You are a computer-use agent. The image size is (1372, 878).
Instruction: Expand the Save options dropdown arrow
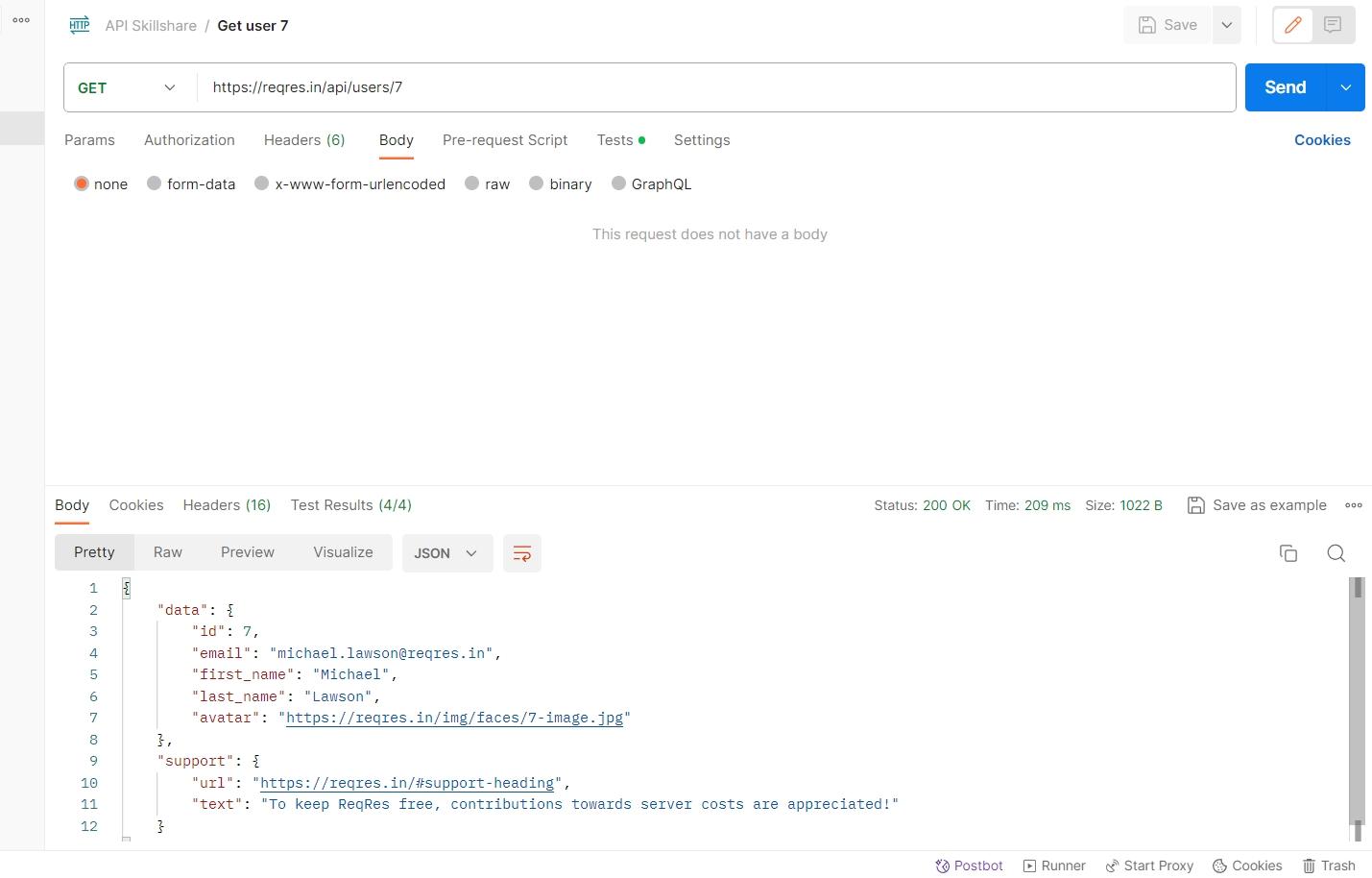point(1226,25)
